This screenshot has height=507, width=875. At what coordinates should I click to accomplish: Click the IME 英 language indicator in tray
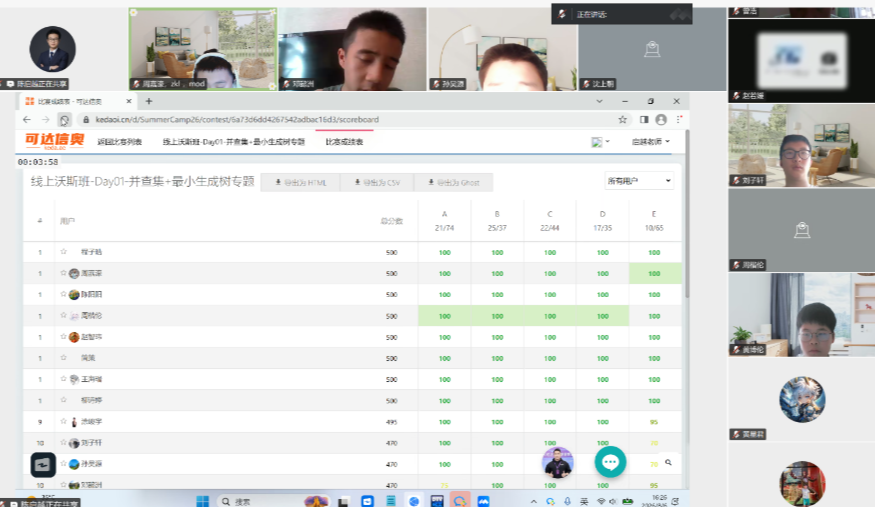click(x=584, y=501)
